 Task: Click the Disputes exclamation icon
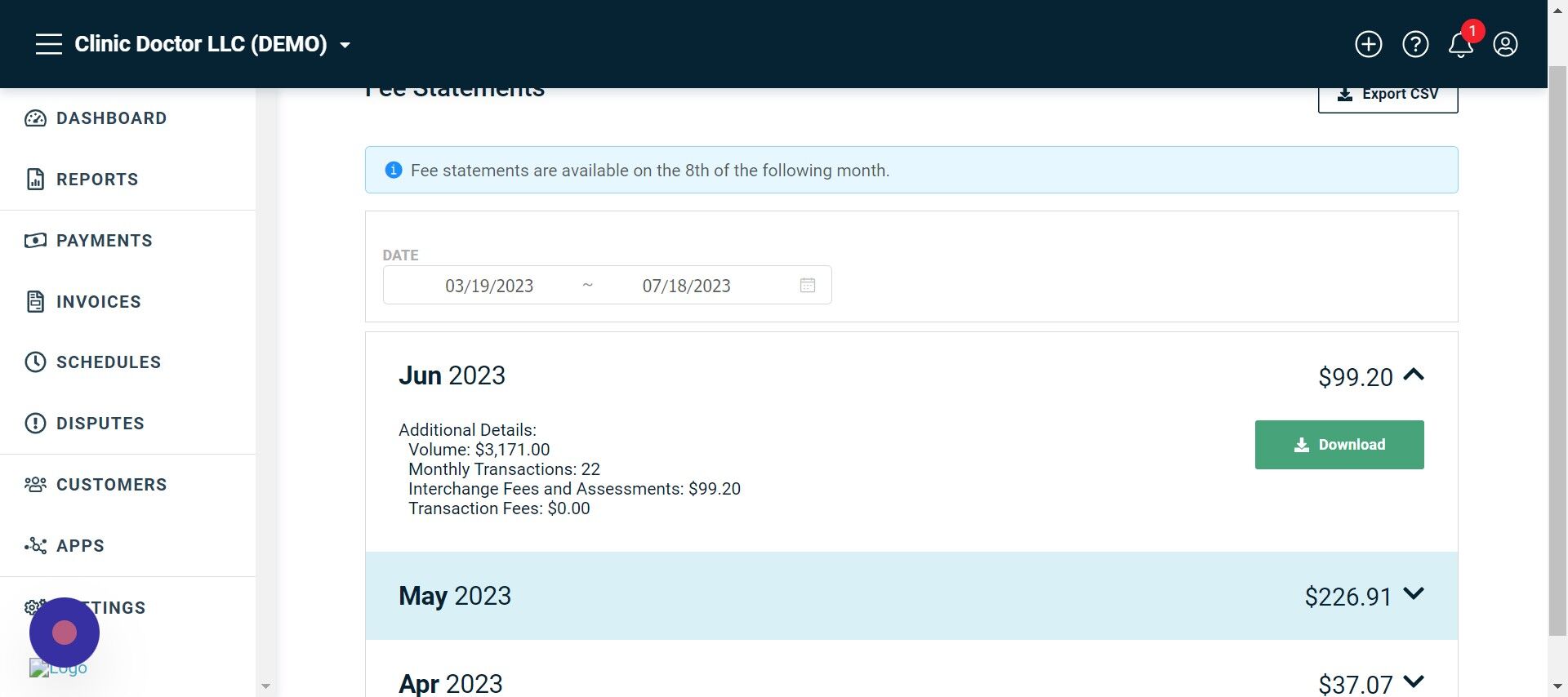35,424
